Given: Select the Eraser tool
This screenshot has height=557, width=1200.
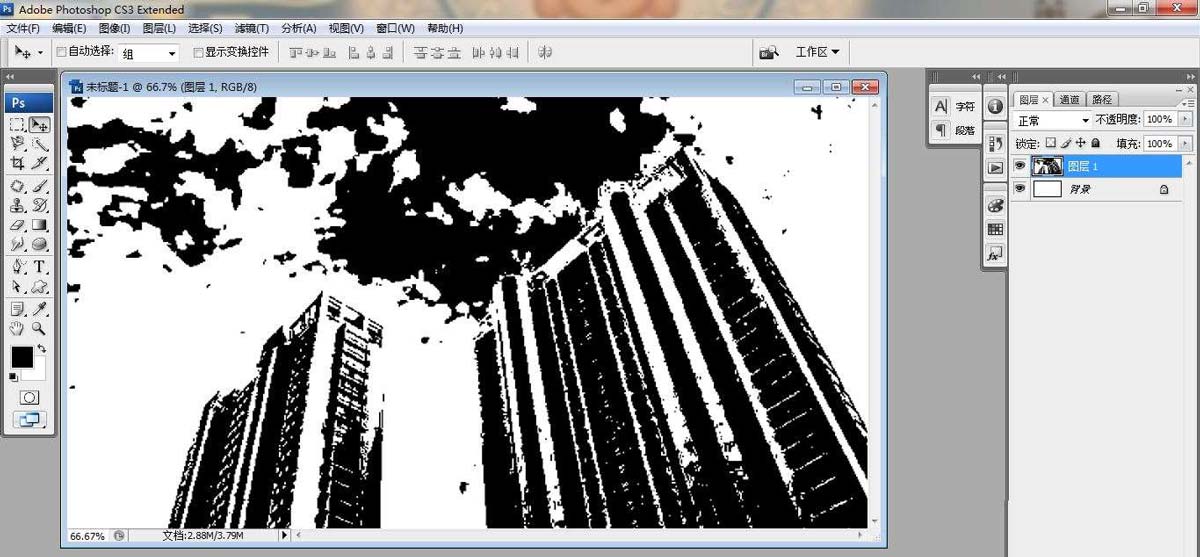Looking at the screenshot, I should [x=18, y=225].
